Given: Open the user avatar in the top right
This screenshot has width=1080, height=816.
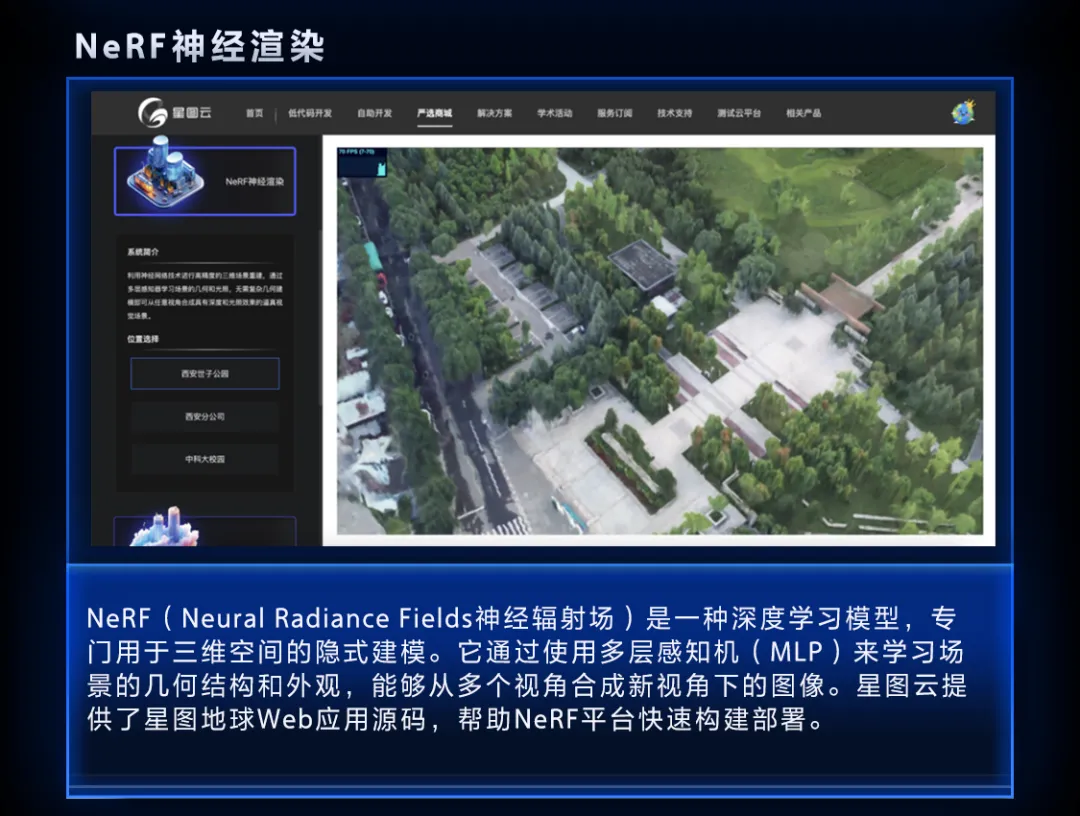Looking at the screenshot, I should coord(962,113).
